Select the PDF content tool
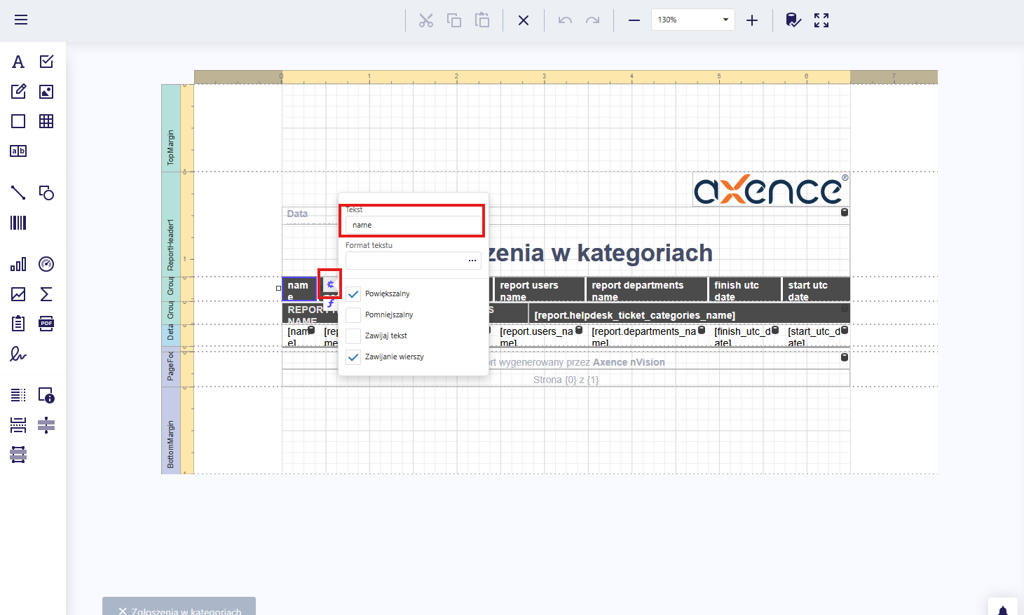 [x=46, y=323]
